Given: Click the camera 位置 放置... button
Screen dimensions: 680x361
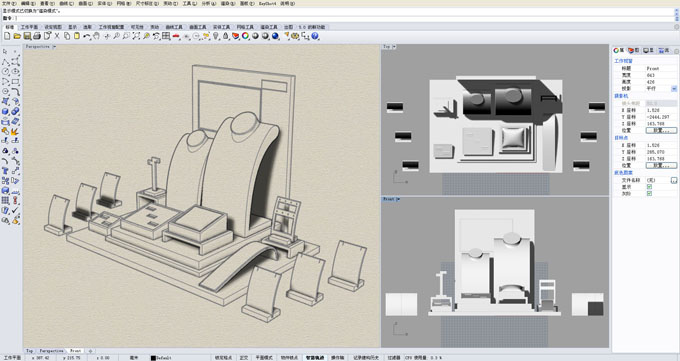Looking at the screenshot, I should point(661,130).
